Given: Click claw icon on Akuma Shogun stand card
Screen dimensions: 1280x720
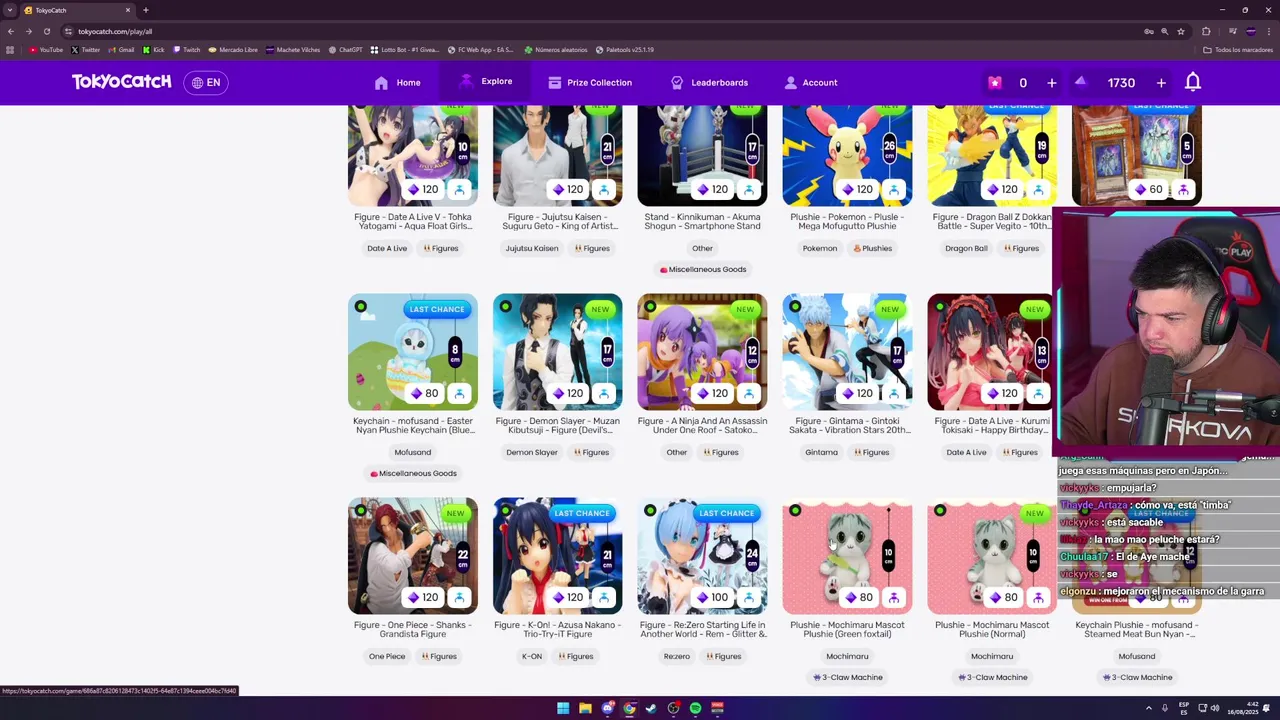Looking at the screenshot, I should click(x=749, y=189).
